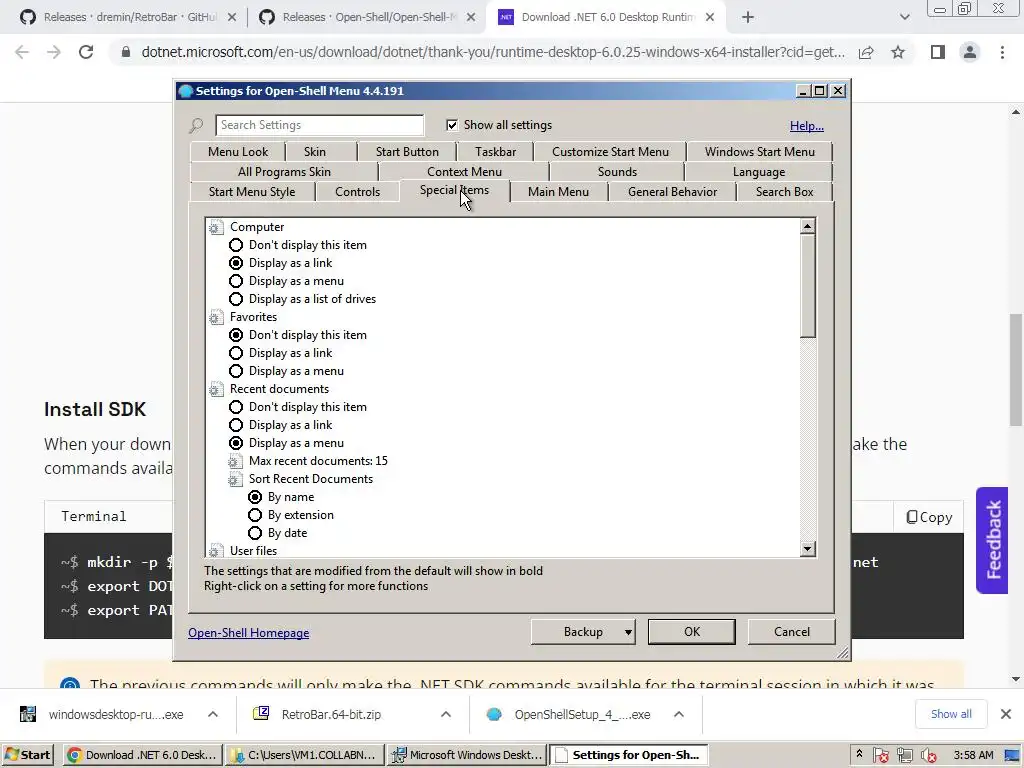Open a new Chrome tab
This screenshot has width=1024, height=768.
click(748, 17)
